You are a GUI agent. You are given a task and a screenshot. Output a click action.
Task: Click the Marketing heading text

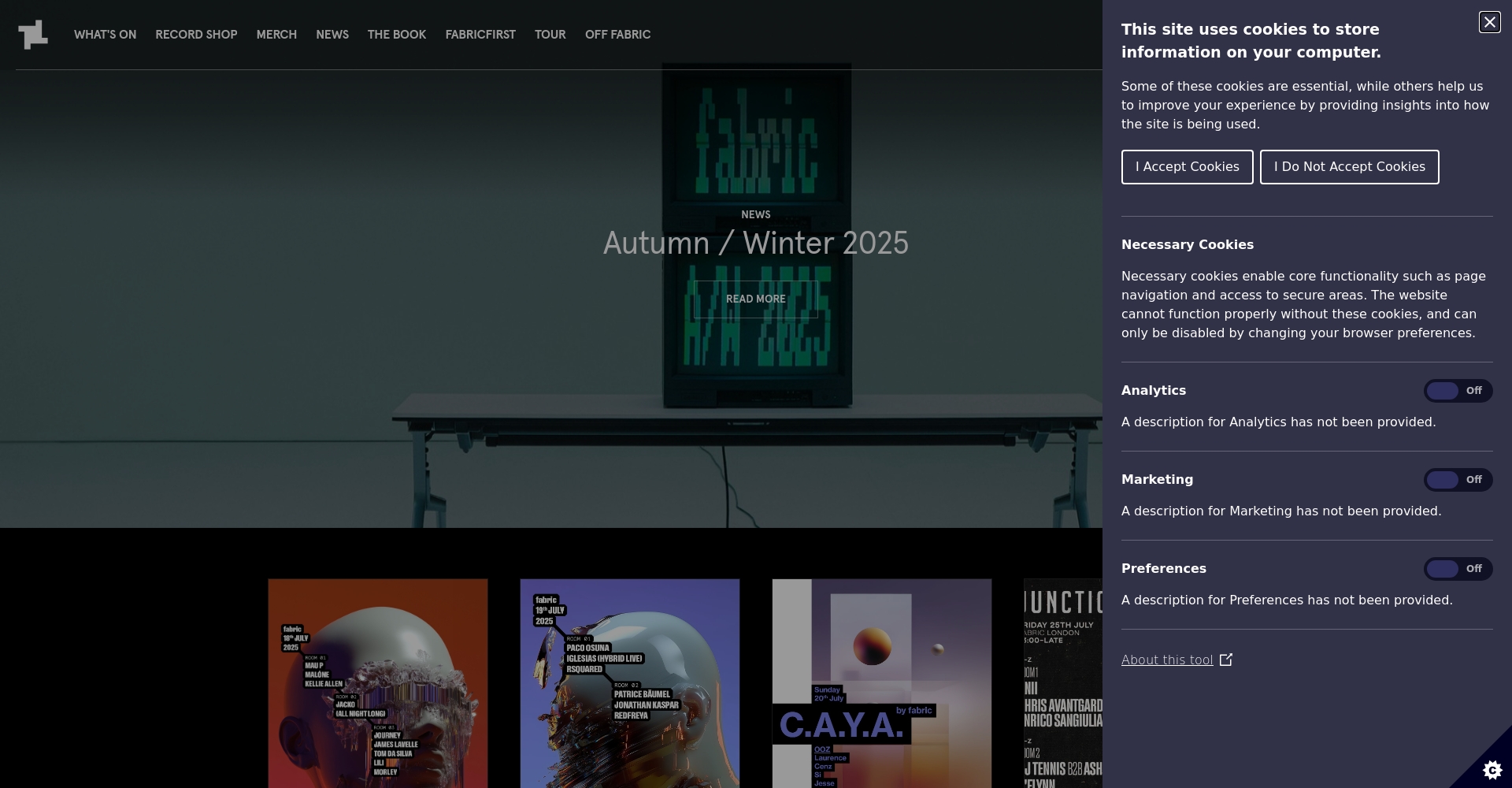coord(1157,480)
